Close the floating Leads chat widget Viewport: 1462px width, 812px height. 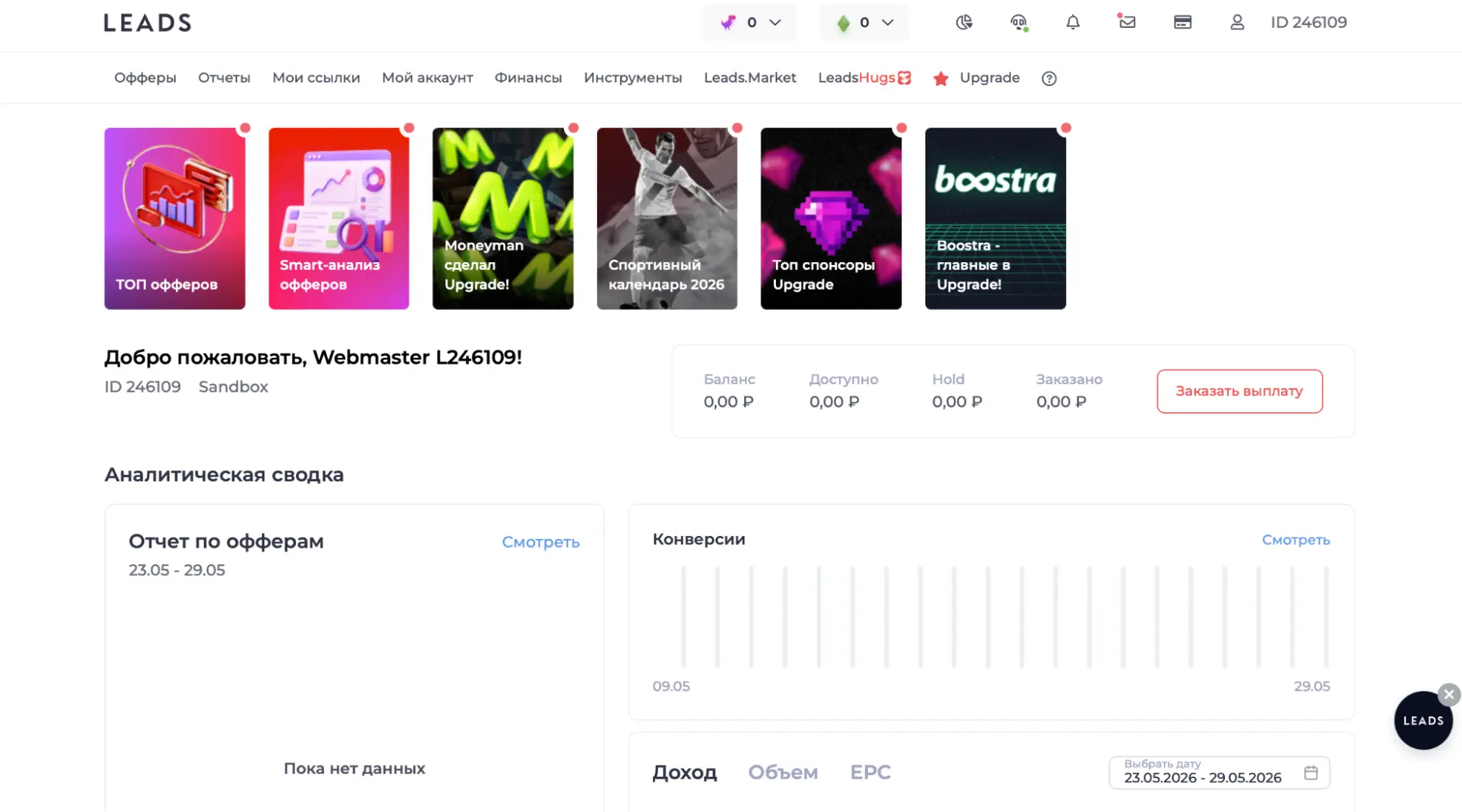[1449, 694]
